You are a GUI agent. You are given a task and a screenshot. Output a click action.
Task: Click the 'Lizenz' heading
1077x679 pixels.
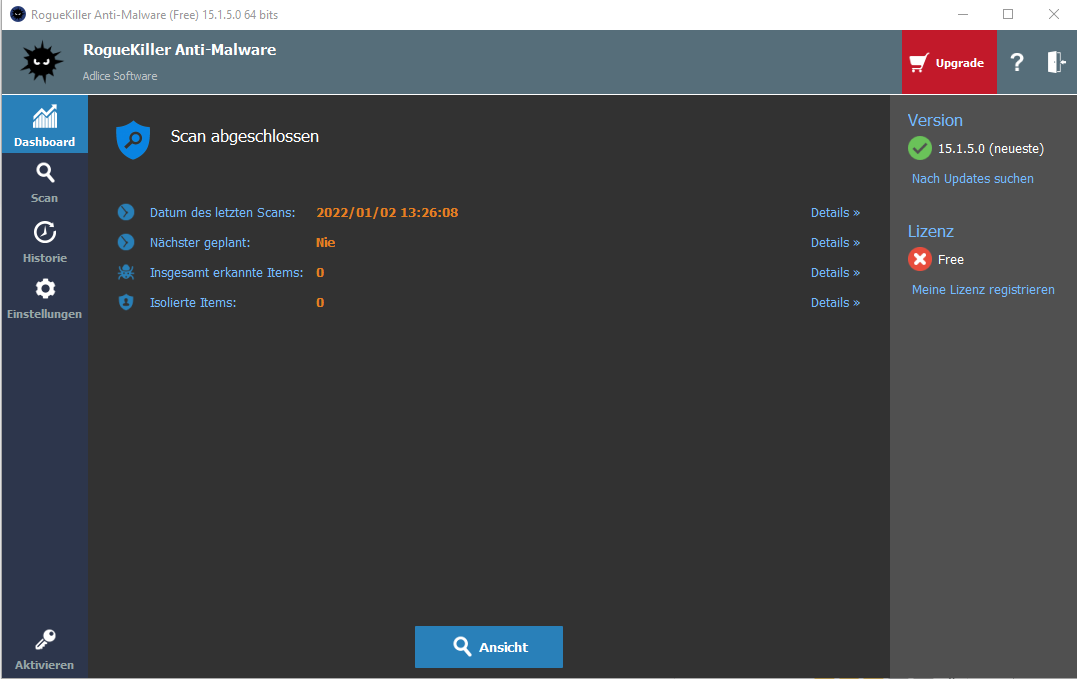931,231
